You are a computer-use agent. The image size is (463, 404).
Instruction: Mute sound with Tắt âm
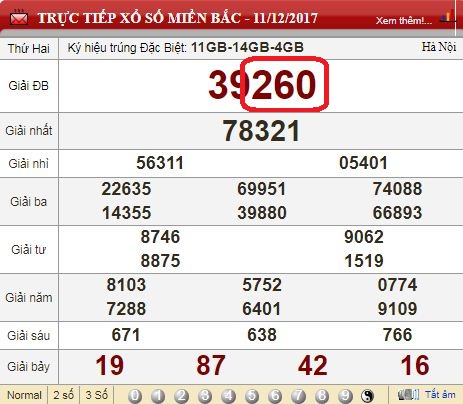point(440,395)
